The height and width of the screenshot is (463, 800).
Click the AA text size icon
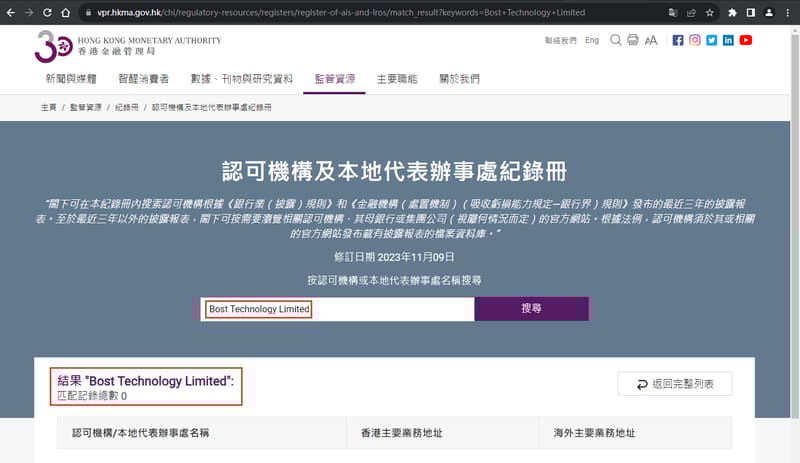[x=651, y=40]
